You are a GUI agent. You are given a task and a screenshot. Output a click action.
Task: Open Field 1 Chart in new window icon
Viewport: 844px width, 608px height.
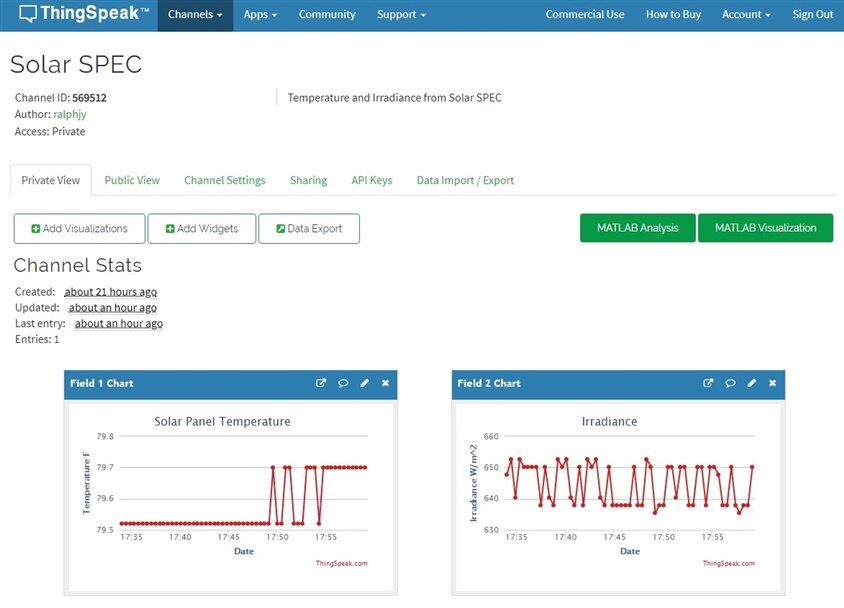321,383
